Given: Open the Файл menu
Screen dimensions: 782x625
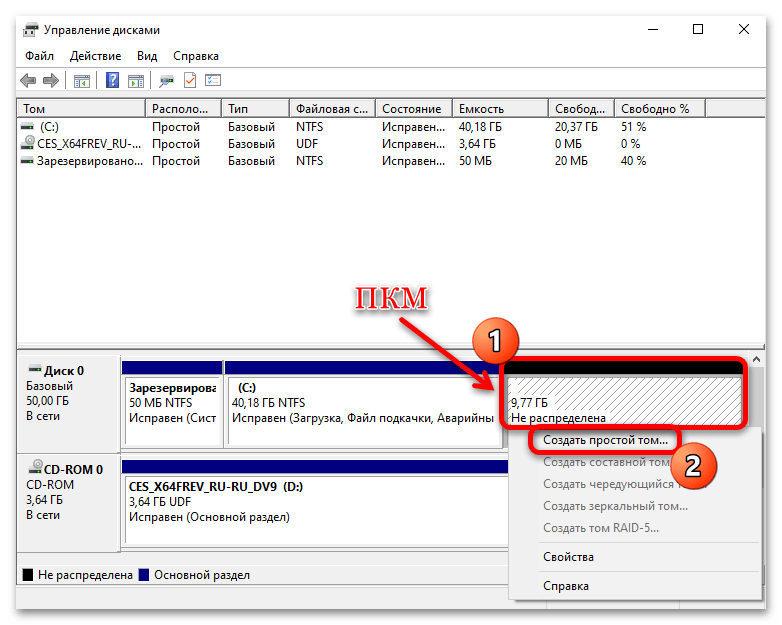Looking at the screenshot, I should tap(39, 56).
